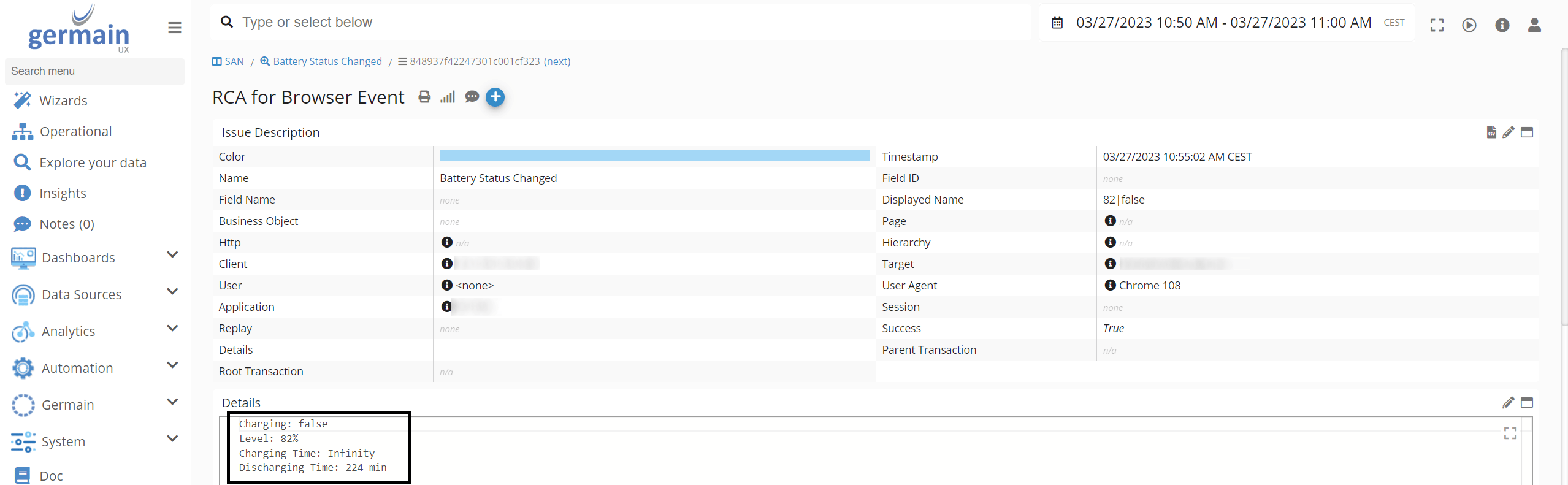Go to the (next) event link

pyautogui.click(x=557, y=61)
